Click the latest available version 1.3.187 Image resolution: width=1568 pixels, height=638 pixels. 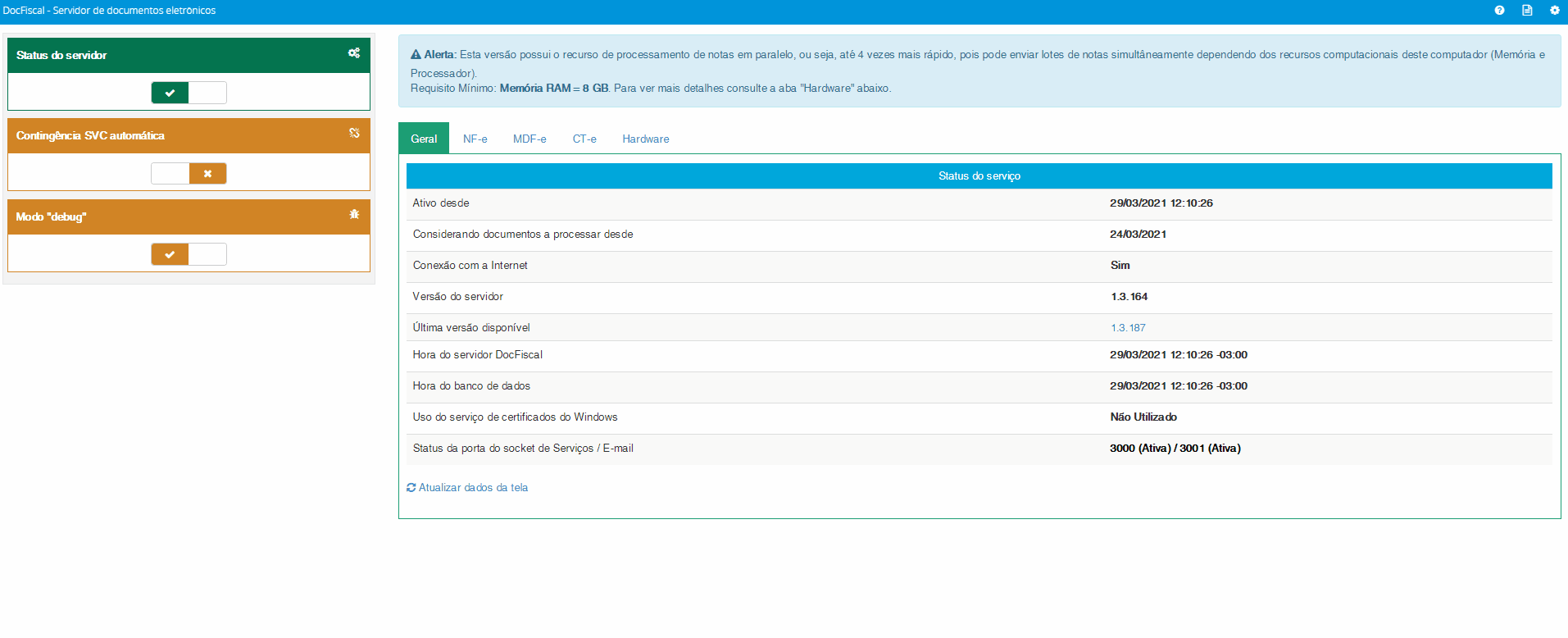(1128, 328)
